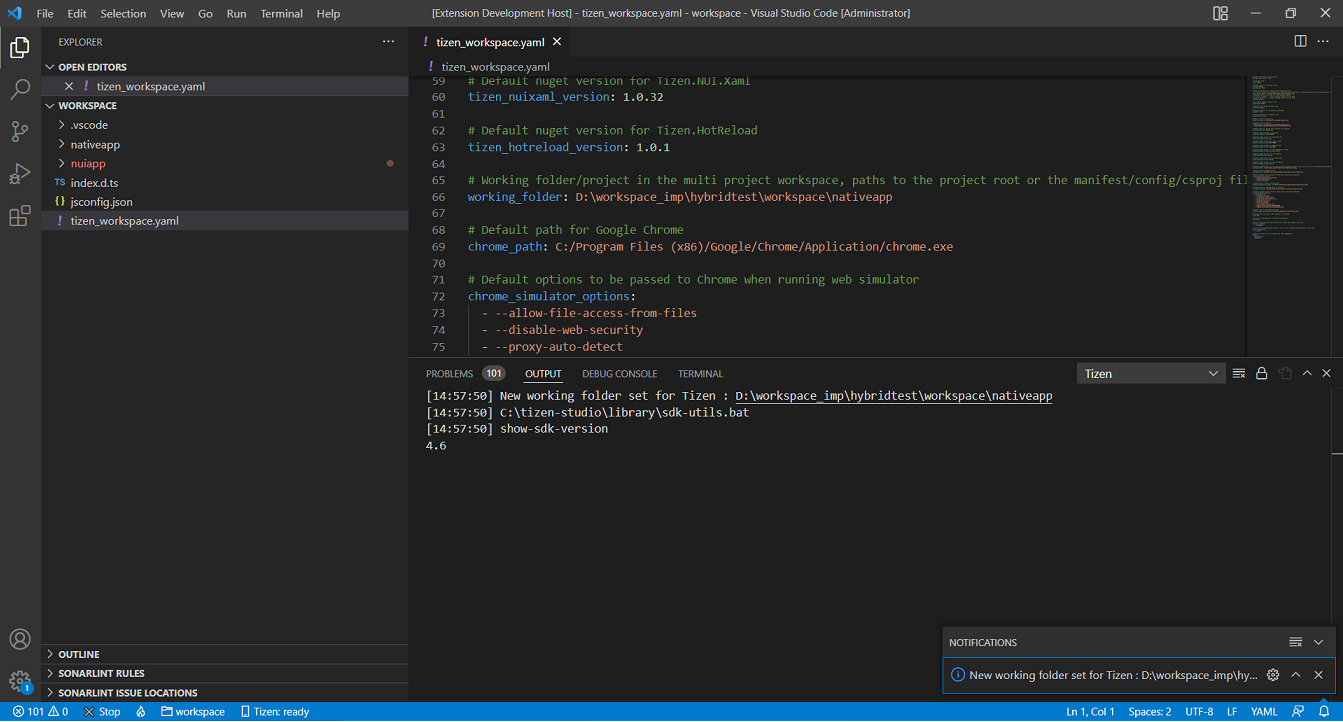Switch to the Debug Console tab

[619, 374]
